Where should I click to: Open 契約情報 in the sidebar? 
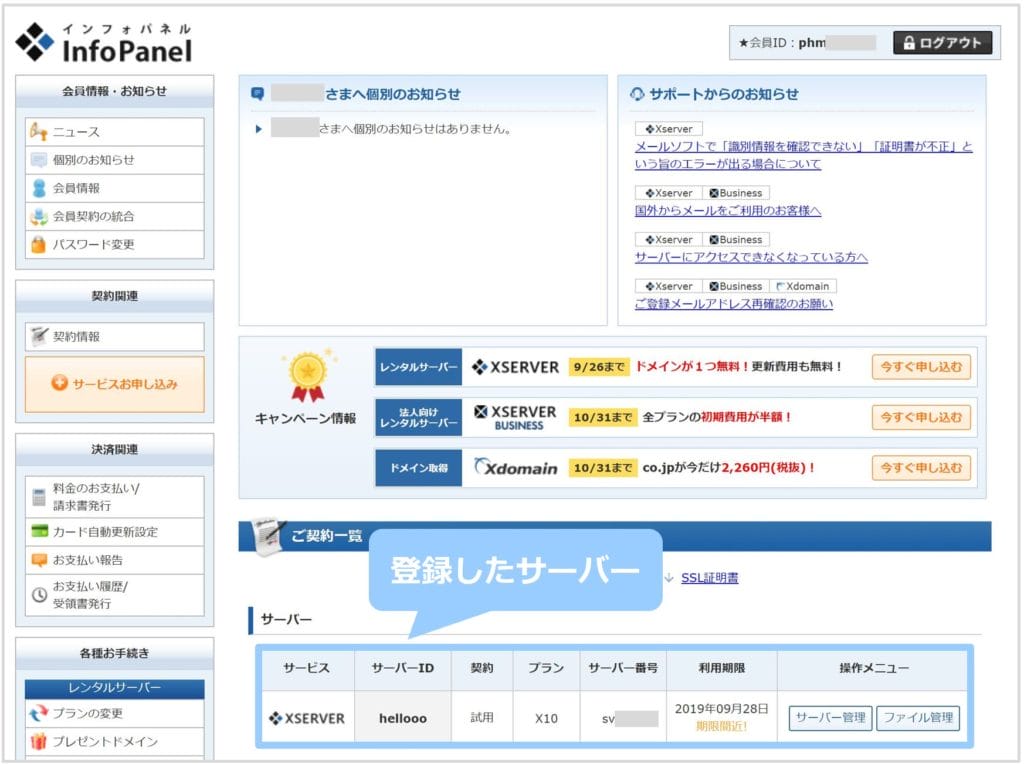(114, 336)
